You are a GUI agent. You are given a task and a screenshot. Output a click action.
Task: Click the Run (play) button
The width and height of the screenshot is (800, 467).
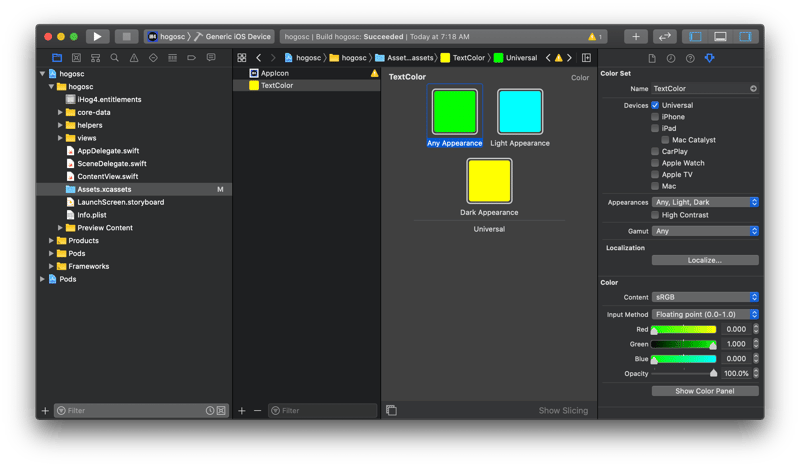coord(98,36)
